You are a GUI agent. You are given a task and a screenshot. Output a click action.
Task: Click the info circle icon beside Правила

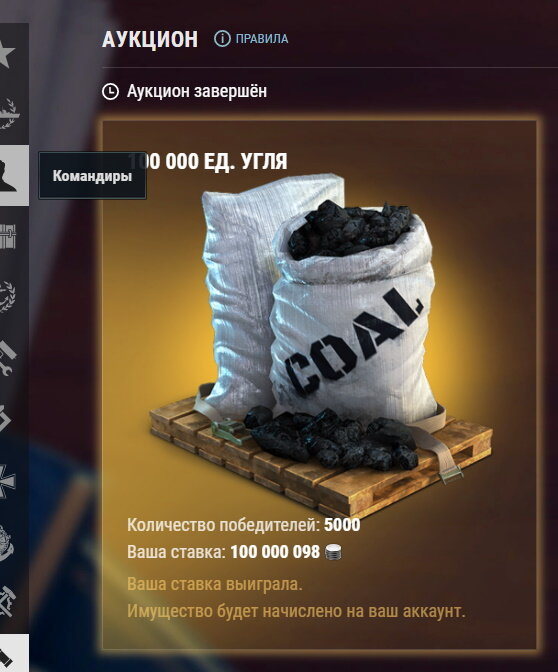[x=222, y=39]
